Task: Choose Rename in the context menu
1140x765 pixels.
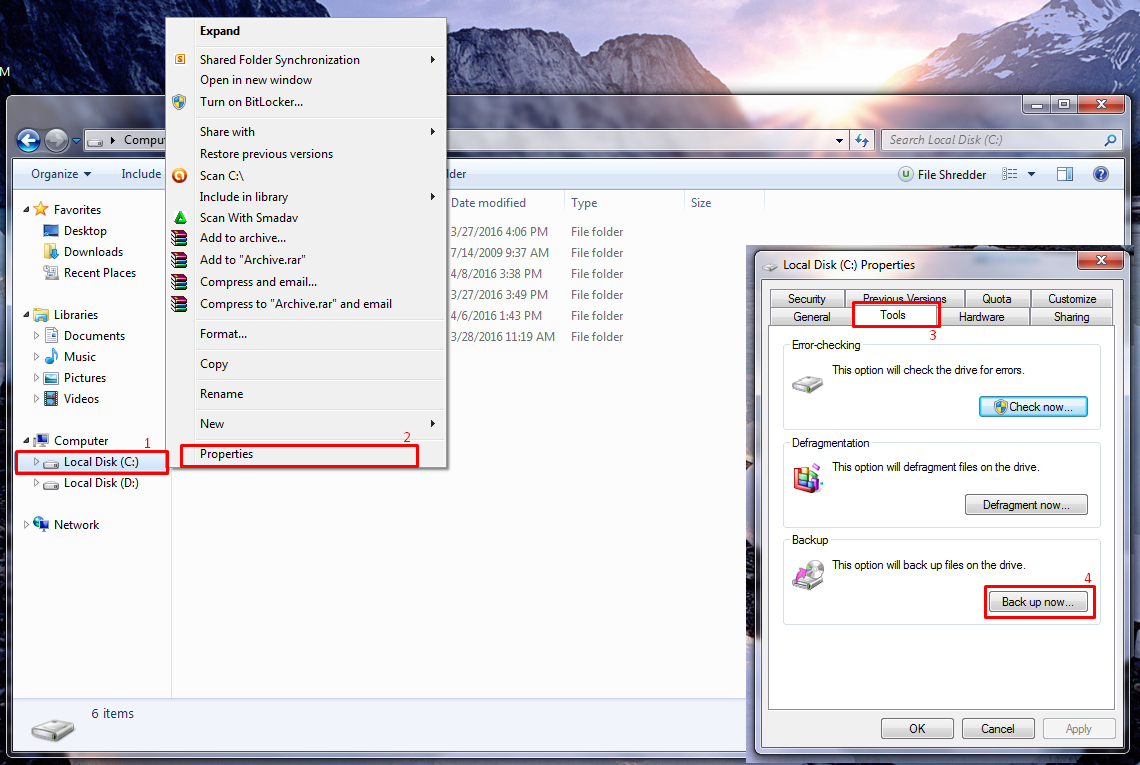Action: click(306, 393)
